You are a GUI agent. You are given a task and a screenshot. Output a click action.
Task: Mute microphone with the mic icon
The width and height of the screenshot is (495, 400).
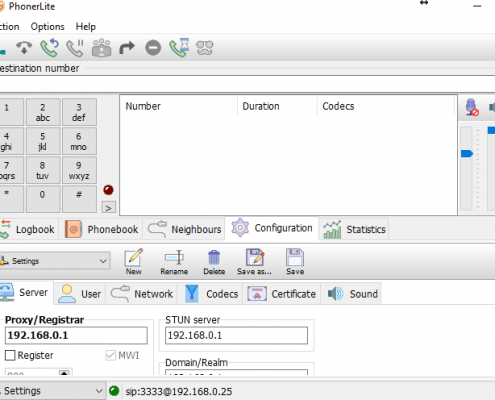click(x=472, y=107)
